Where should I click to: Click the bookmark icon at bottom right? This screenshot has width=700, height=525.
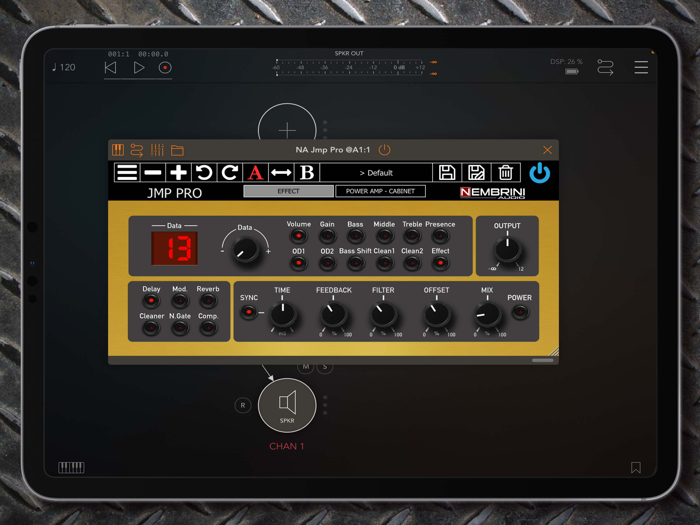click(x=636, y=467)
